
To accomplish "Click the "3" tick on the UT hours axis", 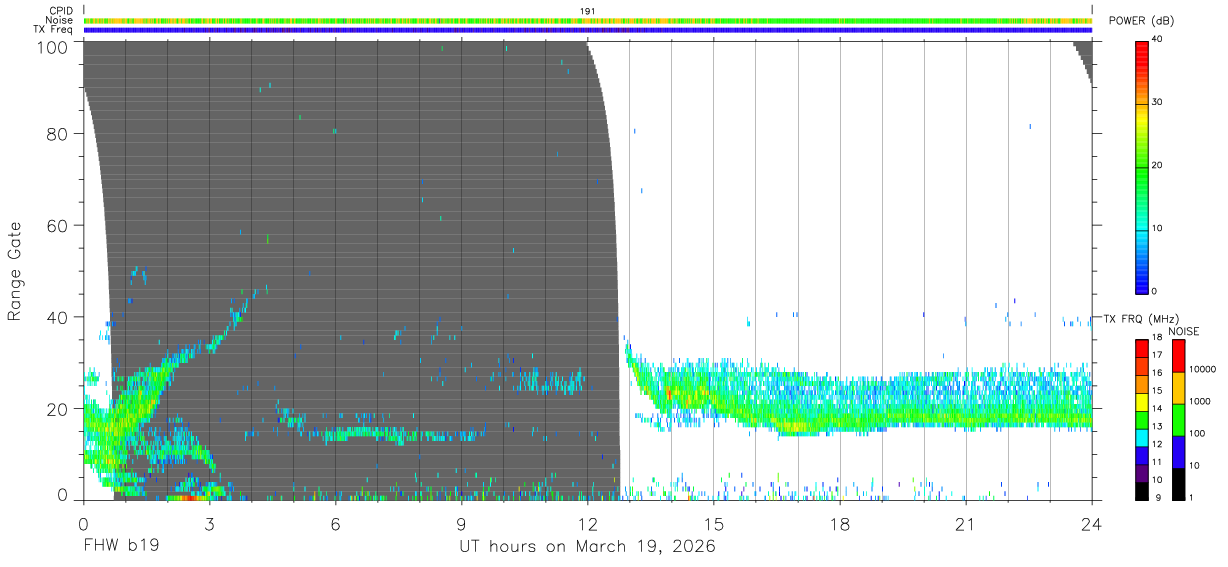I will [209, 525].
